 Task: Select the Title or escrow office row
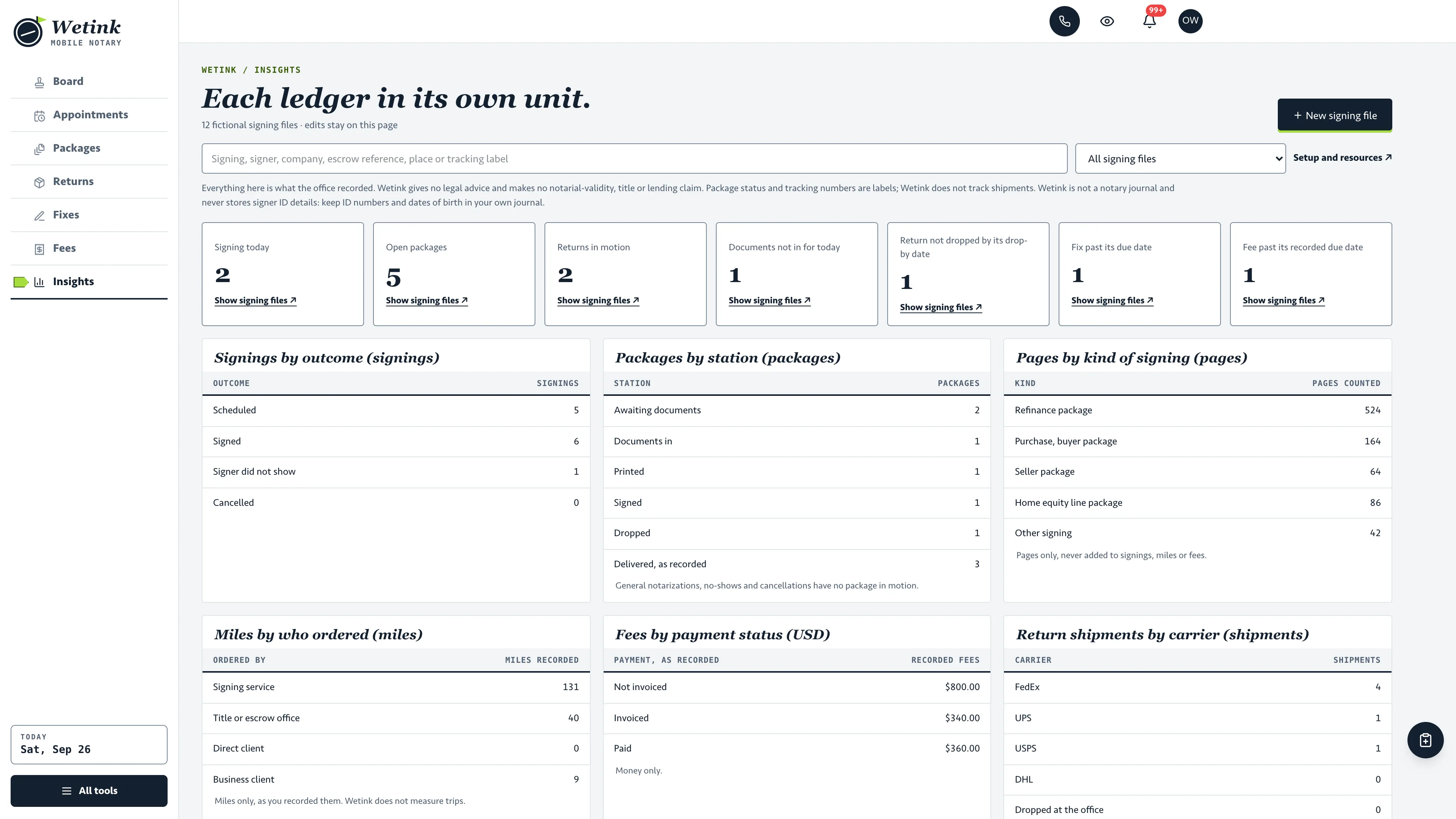[395, 719]
